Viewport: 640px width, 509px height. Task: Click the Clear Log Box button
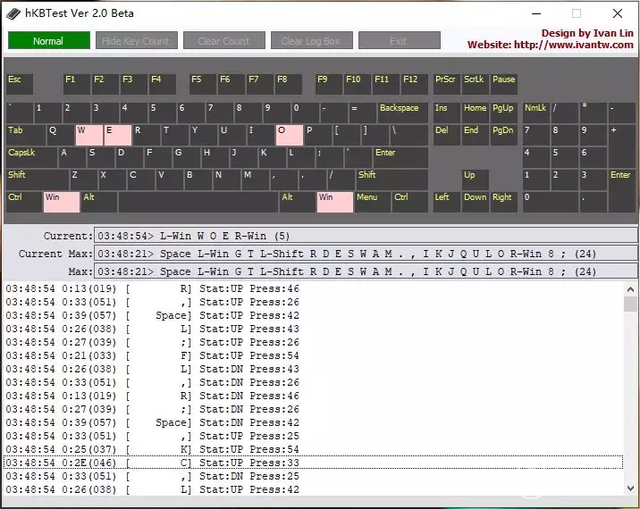[312, 40]
